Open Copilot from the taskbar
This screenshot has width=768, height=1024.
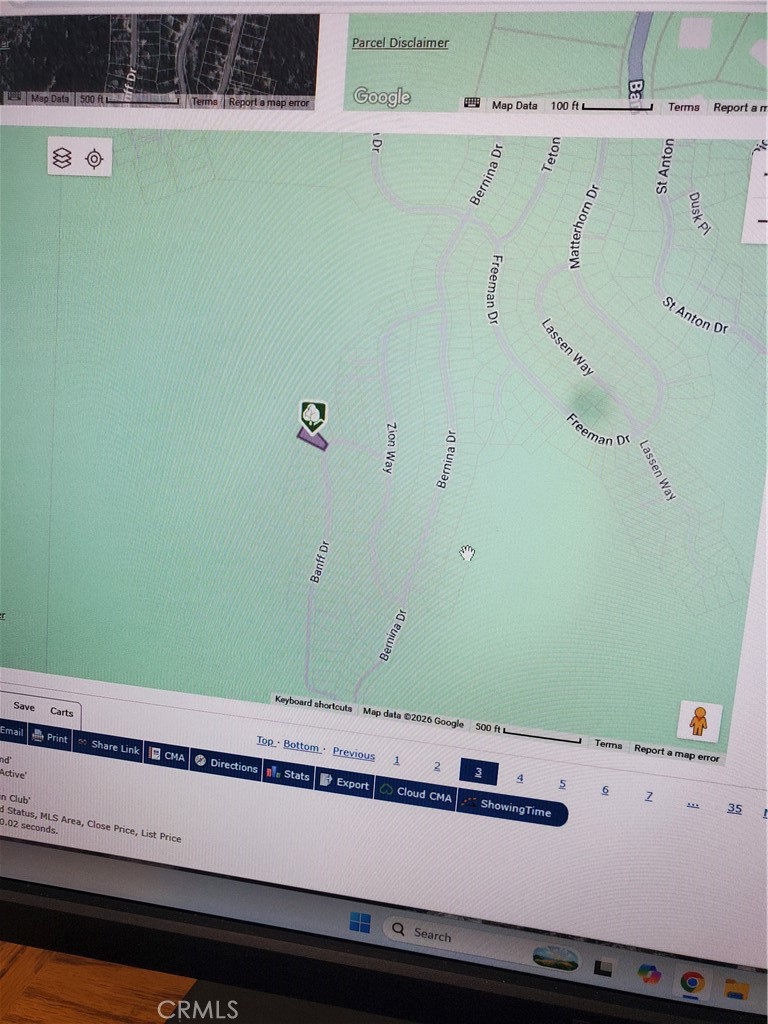[x=649, y=974]
